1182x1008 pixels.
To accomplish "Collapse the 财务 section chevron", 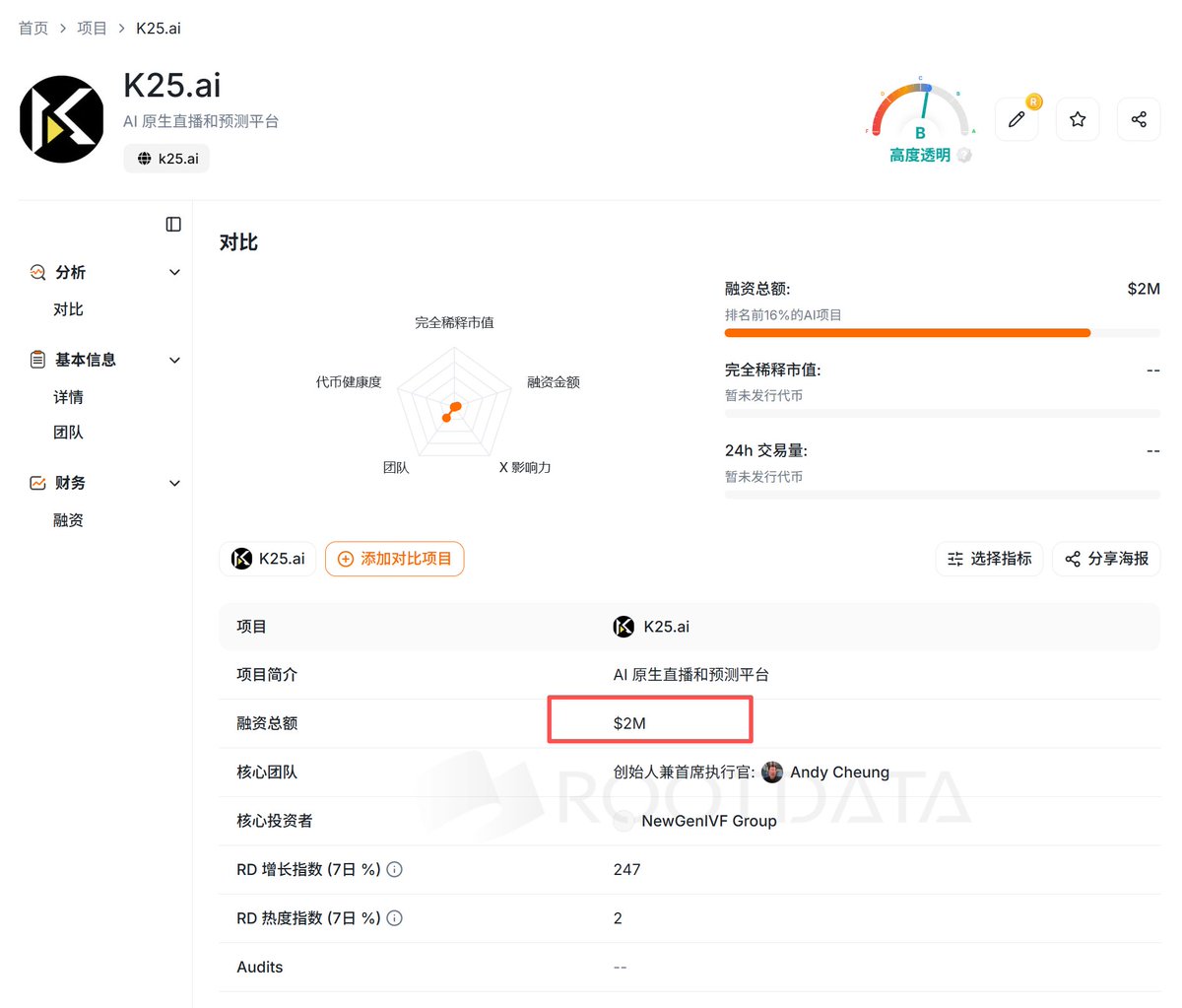I will pos(174,483).
